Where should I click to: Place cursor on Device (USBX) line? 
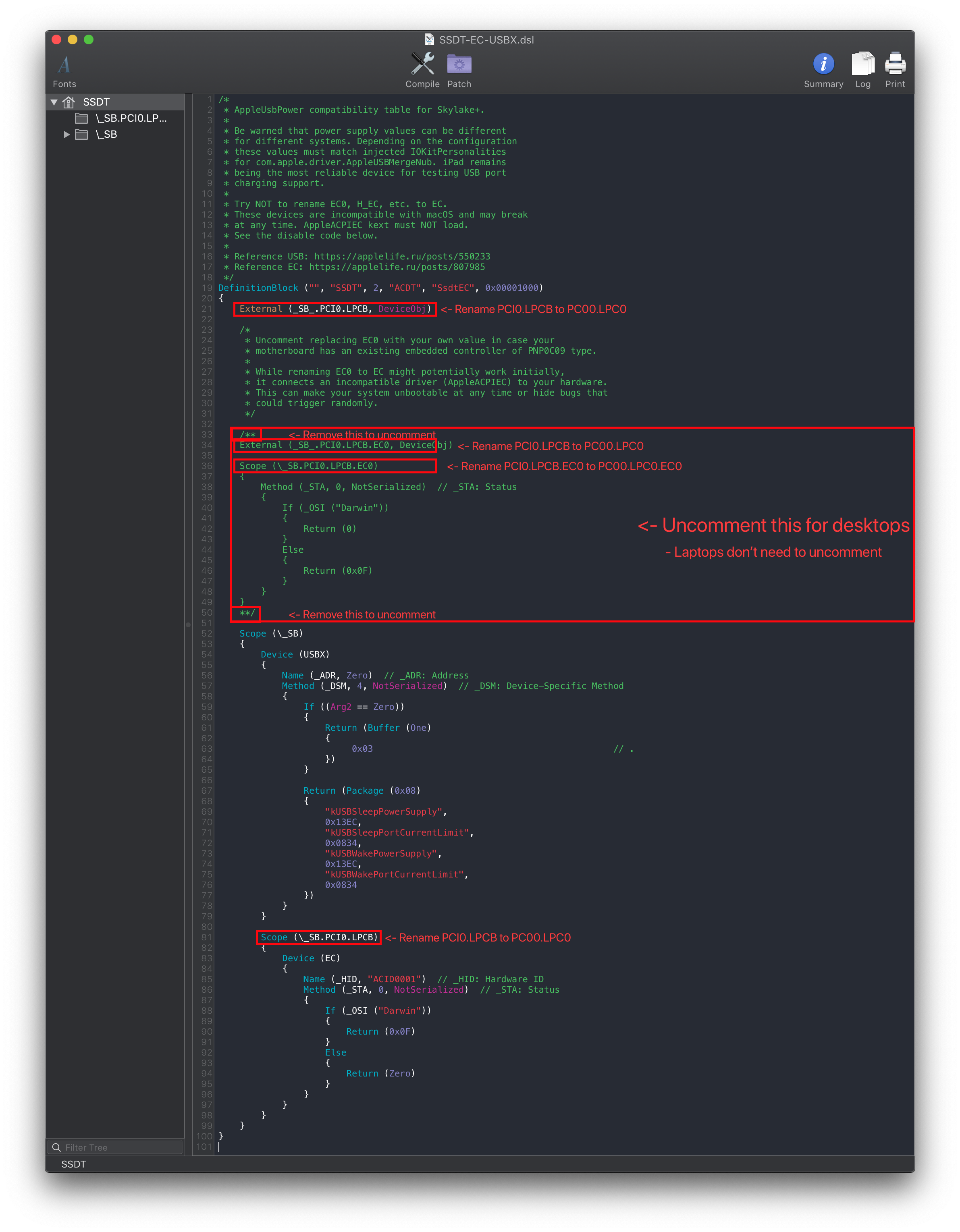click(x=295, y=654)
